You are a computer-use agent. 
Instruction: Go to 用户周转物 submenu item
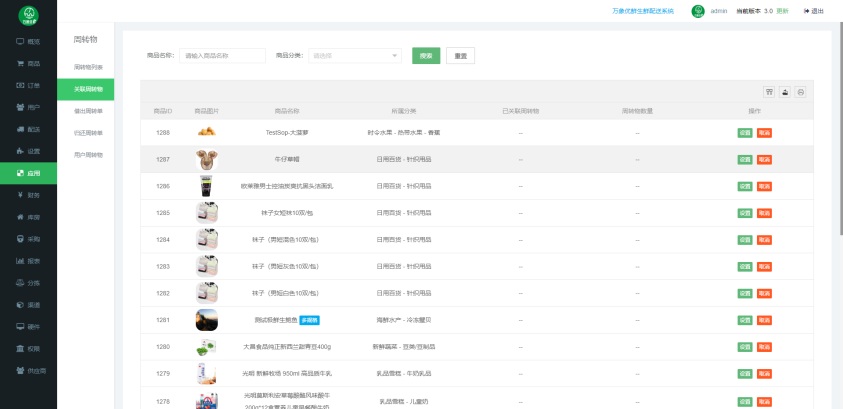click(x=88, y=155)
